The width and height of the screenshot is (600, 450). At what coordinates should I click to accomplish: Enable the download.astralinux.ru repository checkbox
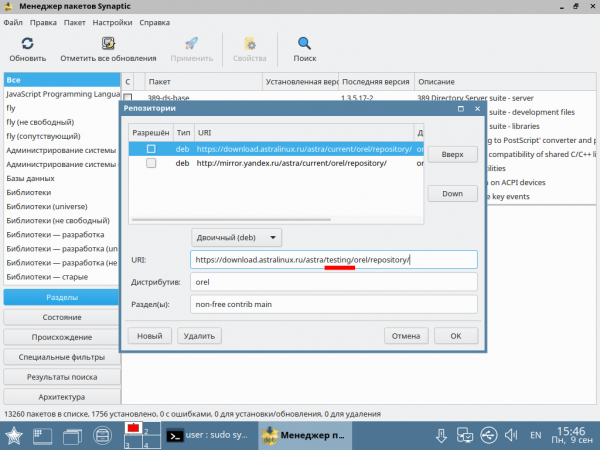click(151, 149)
